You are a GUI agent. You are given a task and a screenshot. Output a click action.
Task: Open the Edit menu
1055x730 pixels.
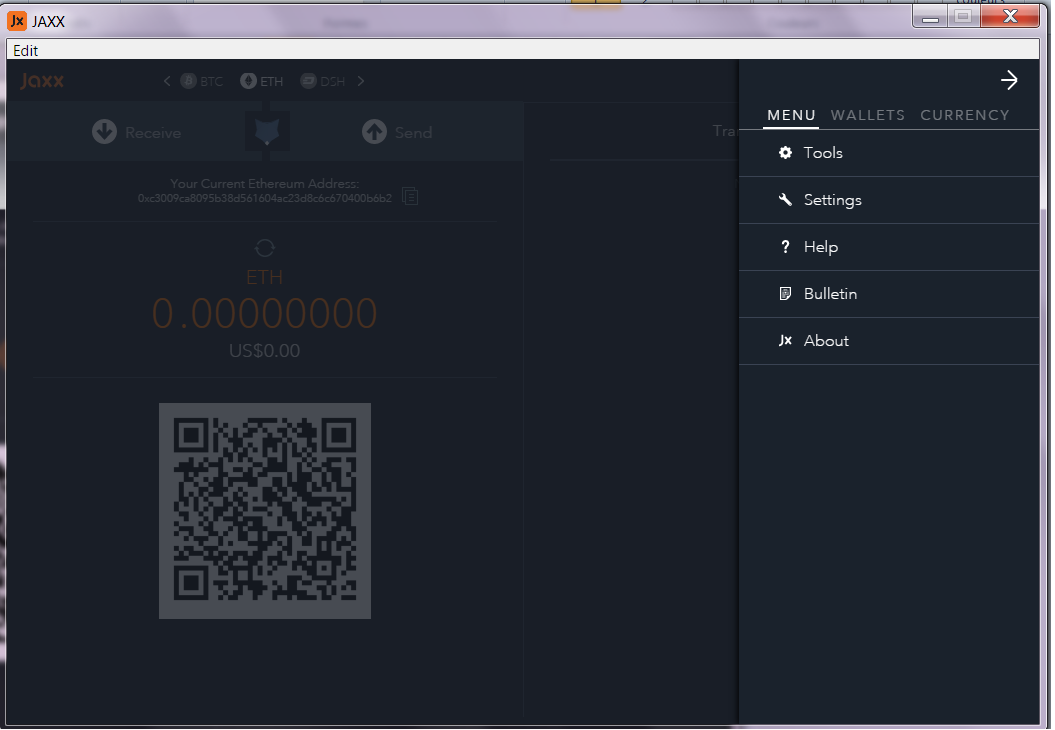(25, 50)
